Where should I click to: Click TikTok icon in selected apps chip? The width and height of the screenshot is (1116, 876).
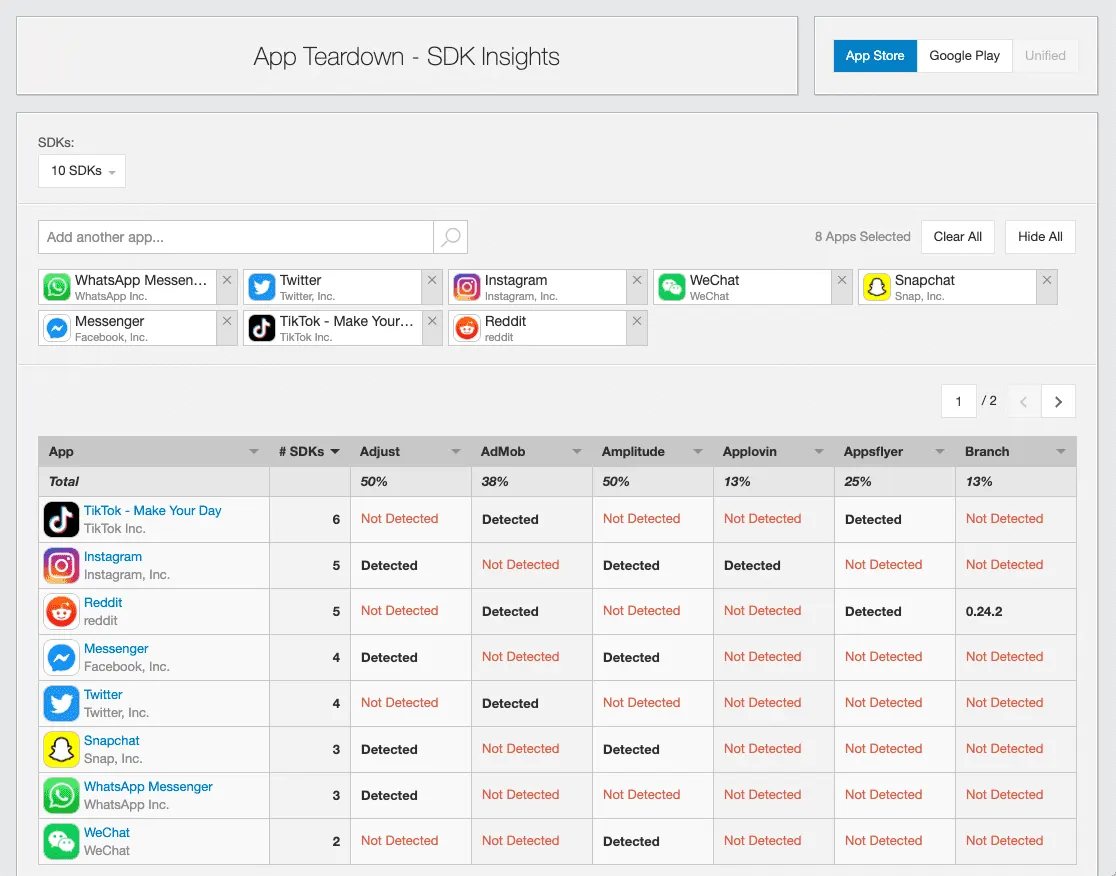(262, 328)
